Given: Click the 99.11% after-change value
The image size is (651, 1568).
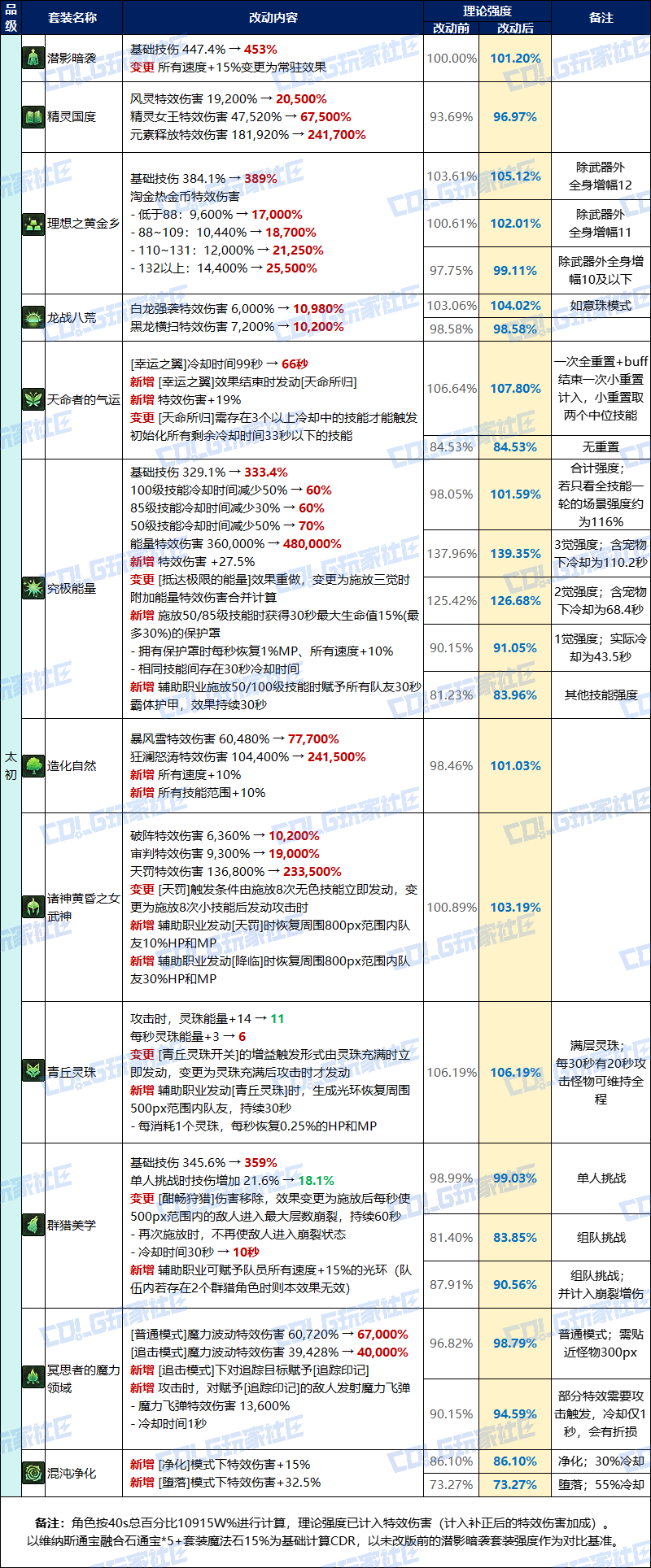Looking at the screenshot, I should (515, 270).
